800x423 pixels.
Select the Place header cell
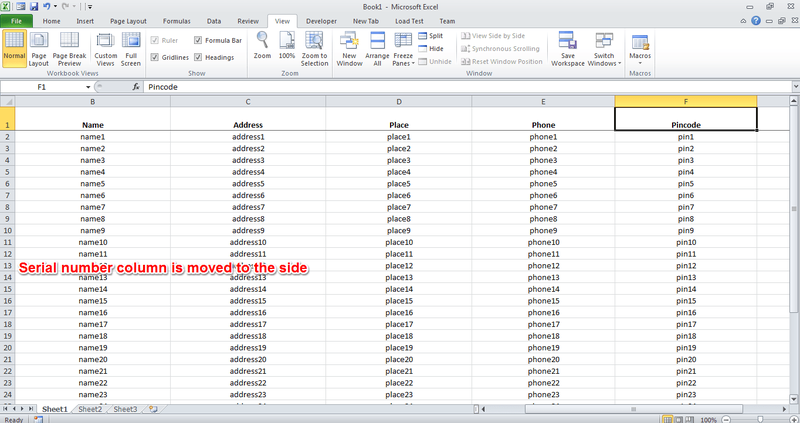coord(398,119)
